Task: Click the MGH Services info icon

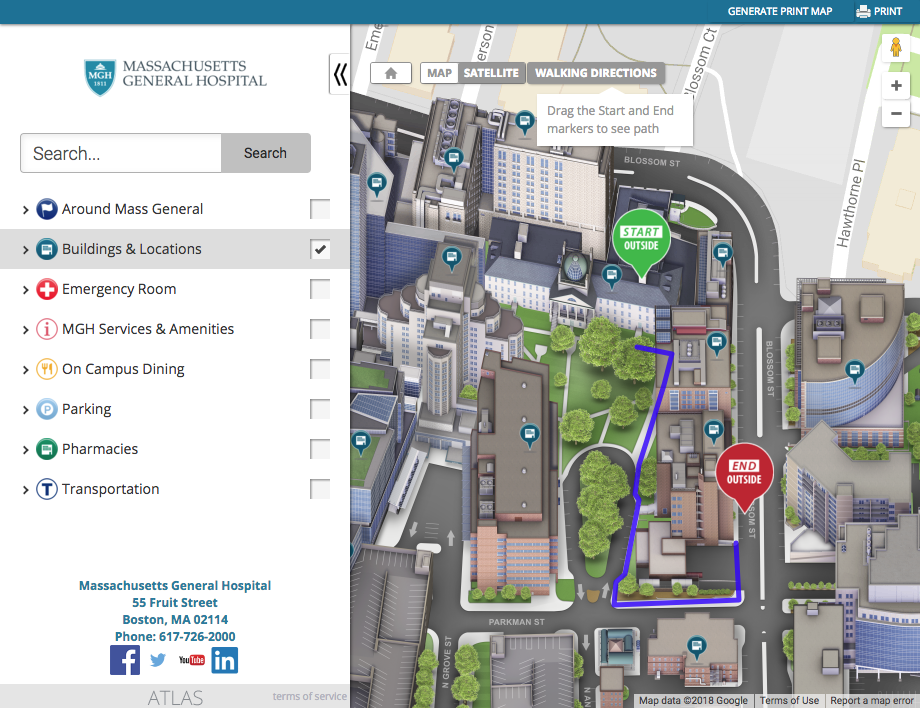Action: (47, 329)
